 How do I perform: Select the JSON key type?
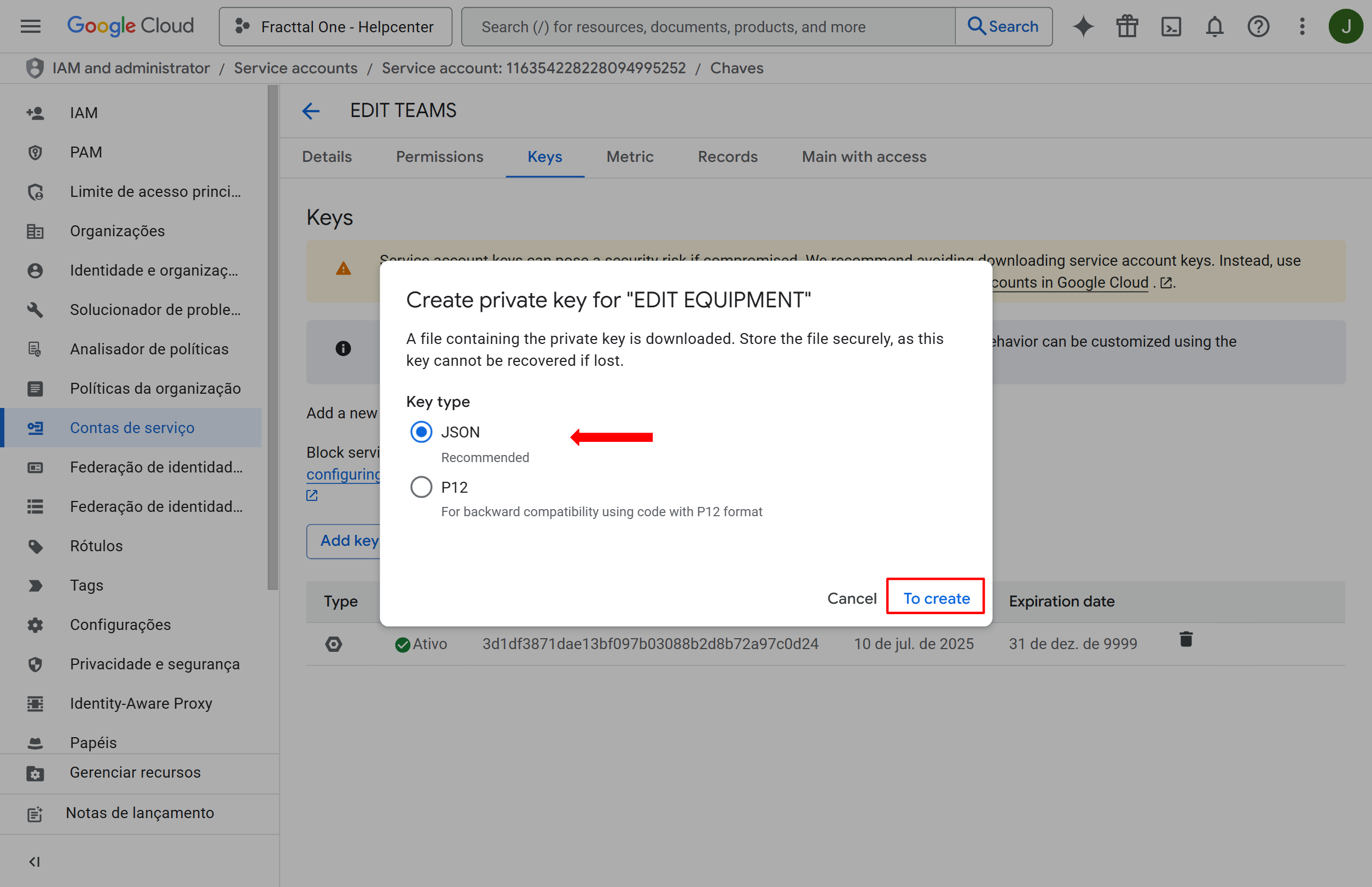click(421, 432)
